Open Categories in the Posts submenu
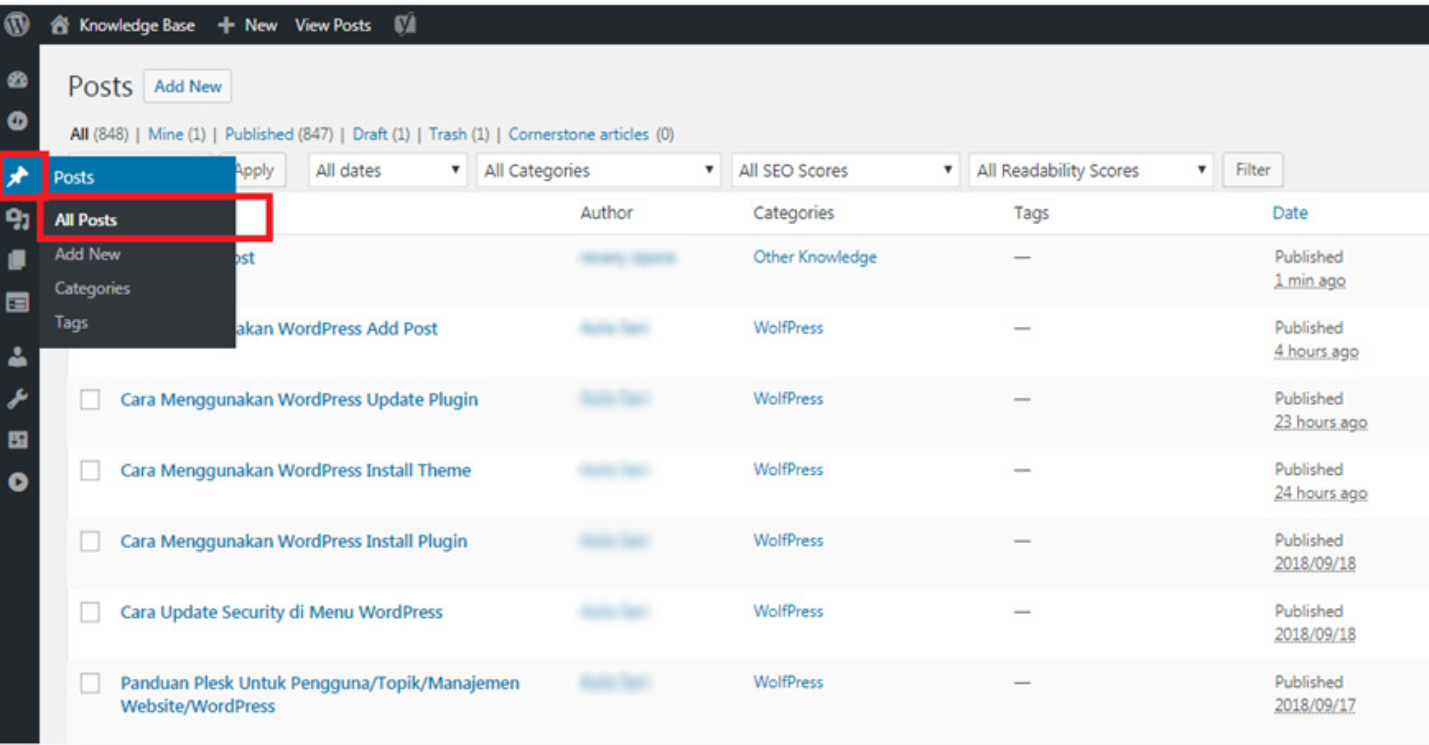Screen dimensions: 1429x745 coord(92,288)
